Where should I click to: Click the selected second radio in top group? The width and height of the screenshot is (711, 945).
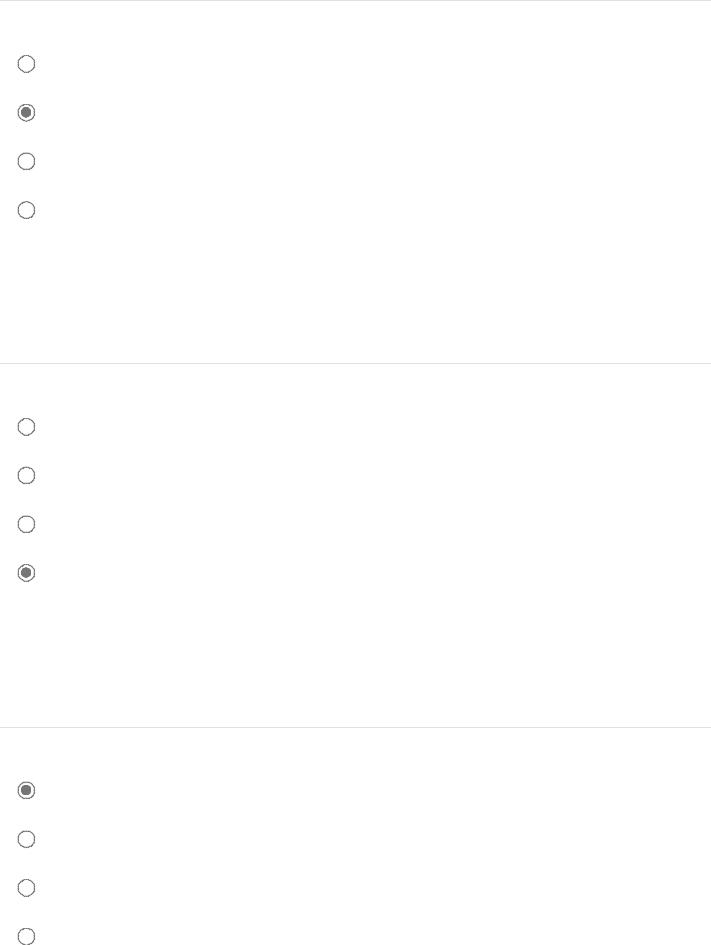(x=26, y=113)
